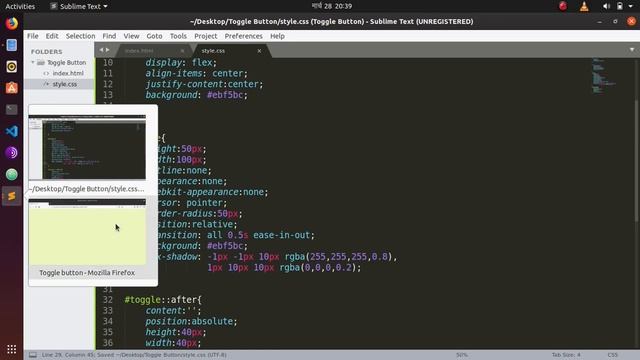Open the Help menu
The image size is (640, 360).
pyautogui.click(x=277, y=36)
